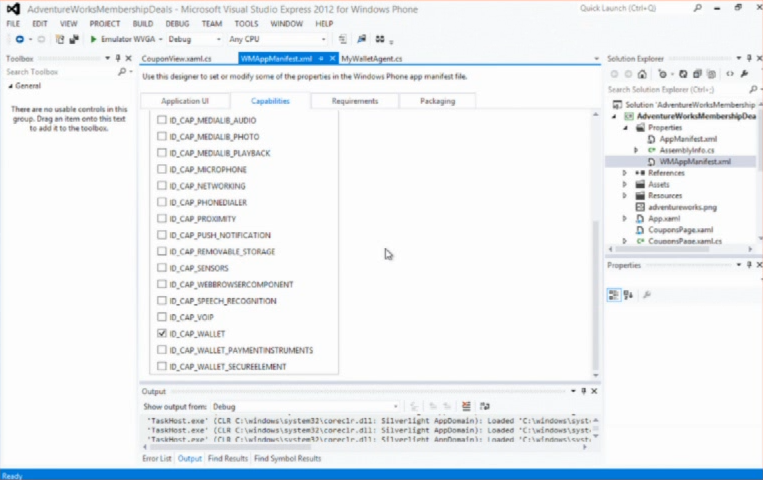Show the Error List panel

(157, 458)
